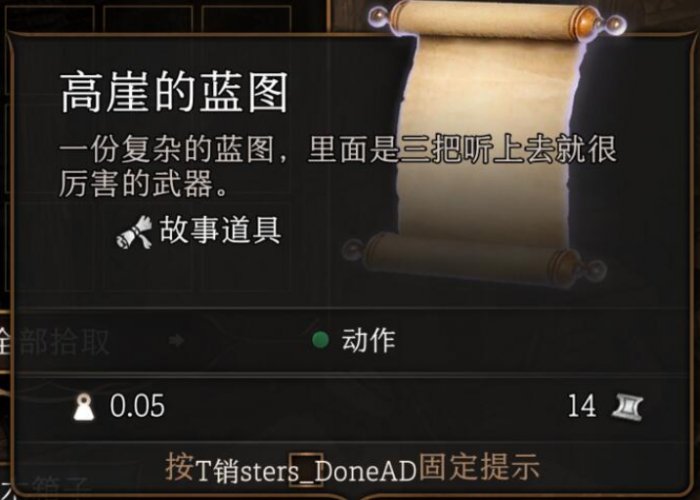Image resolution: width=700 pixels, height=500 pixels.
Task: Click the 固定提示 pin tooltip hint
Action: (479, 468)
